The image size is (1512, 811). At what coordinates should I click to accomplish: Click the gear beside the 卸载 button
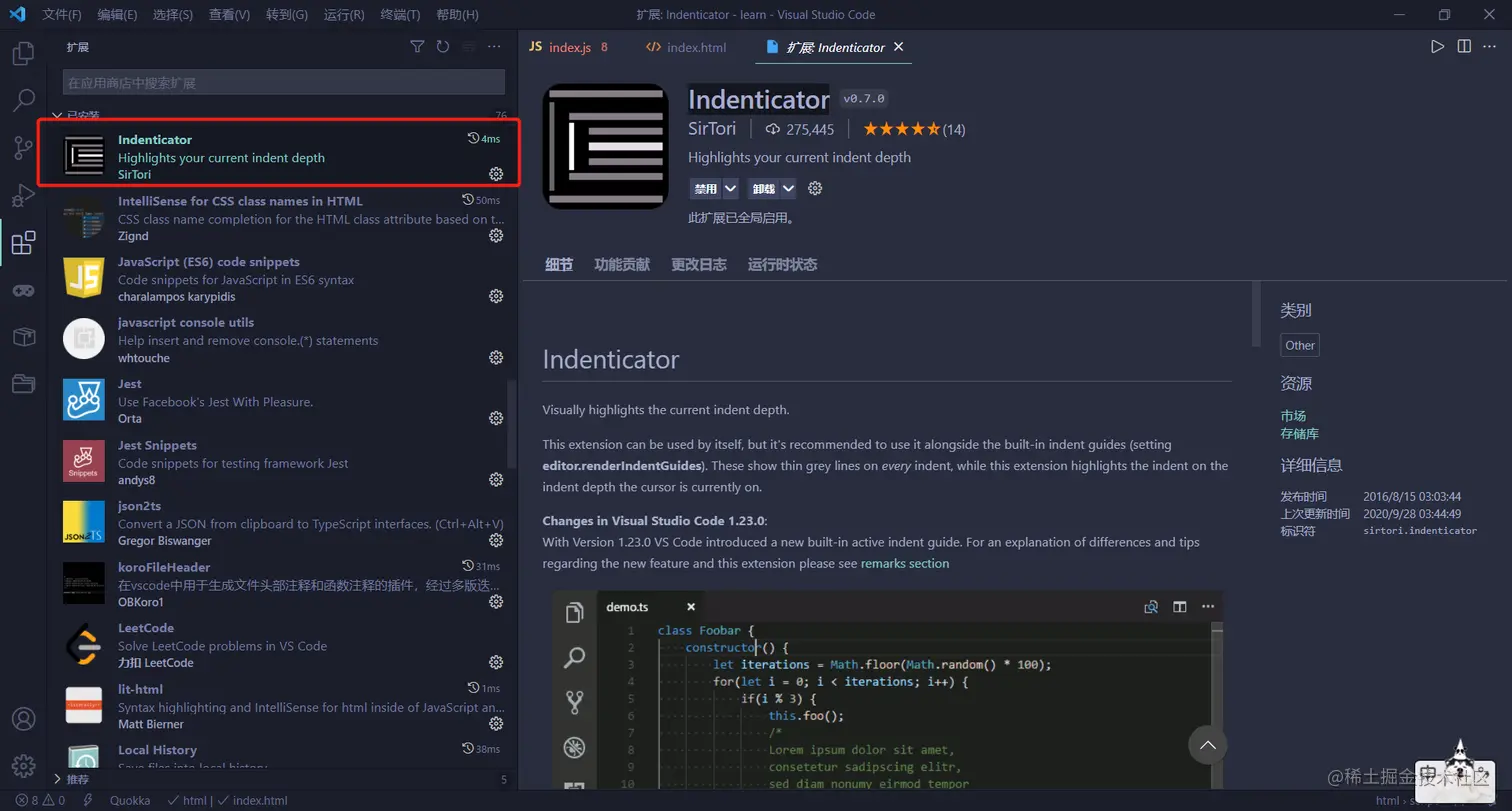tap(815, 188)
